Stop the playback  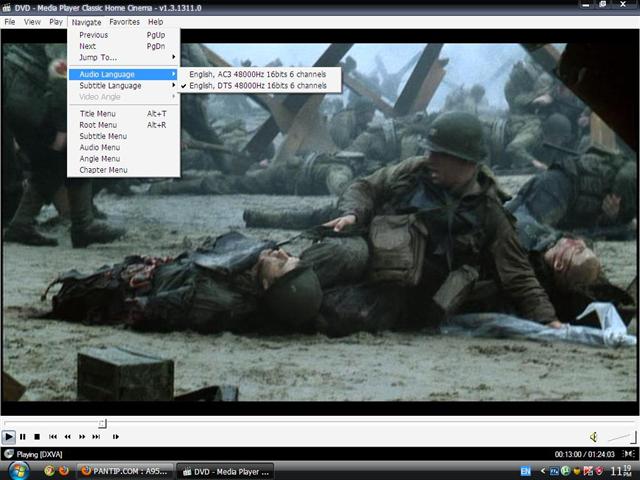[37, 437]
